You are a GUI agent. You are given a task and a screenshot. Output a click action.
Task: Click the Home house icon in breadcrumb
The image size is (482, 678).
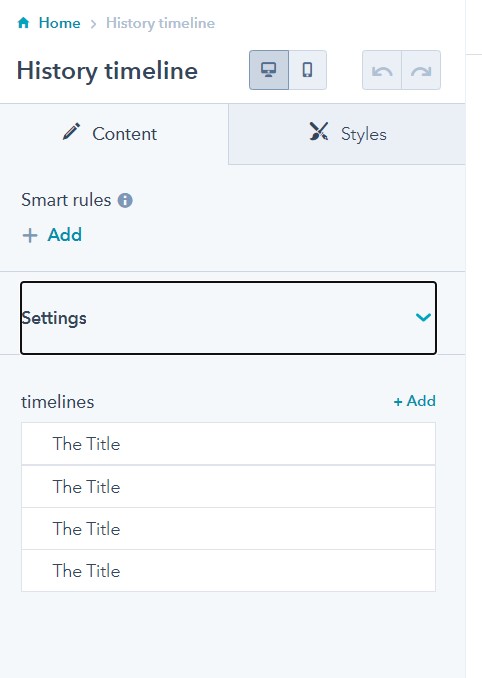point(23,22)
